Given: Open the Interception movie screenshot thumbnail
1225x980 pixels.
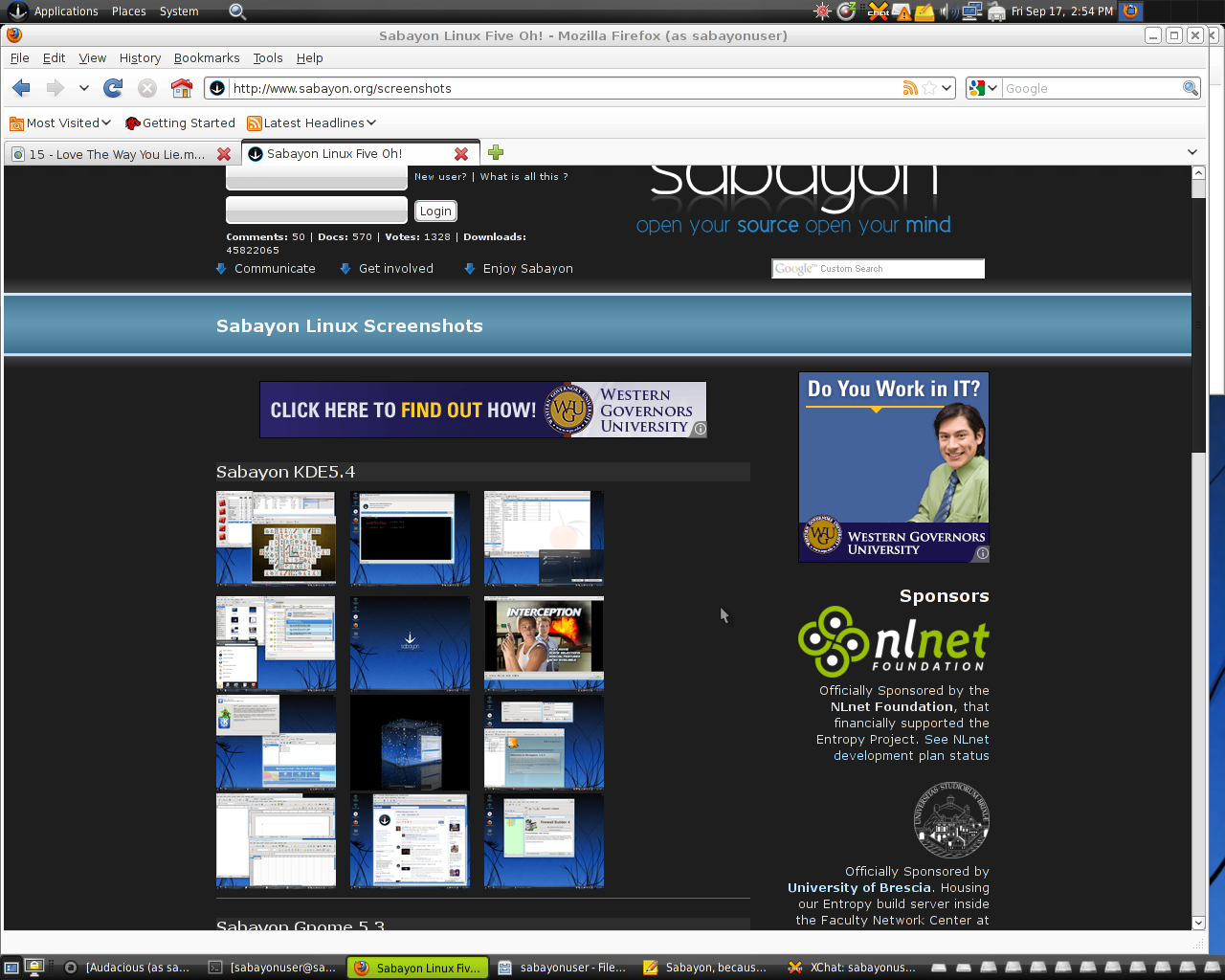Looking at the screenshot, I should [x=544, y=643].
